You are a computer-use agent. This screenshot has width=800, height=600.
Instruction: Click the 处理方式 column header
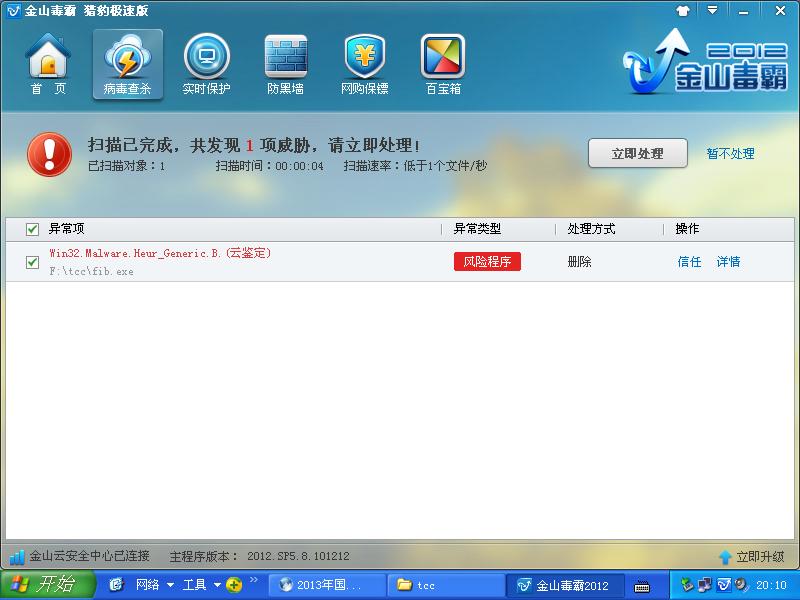(591, 229)
